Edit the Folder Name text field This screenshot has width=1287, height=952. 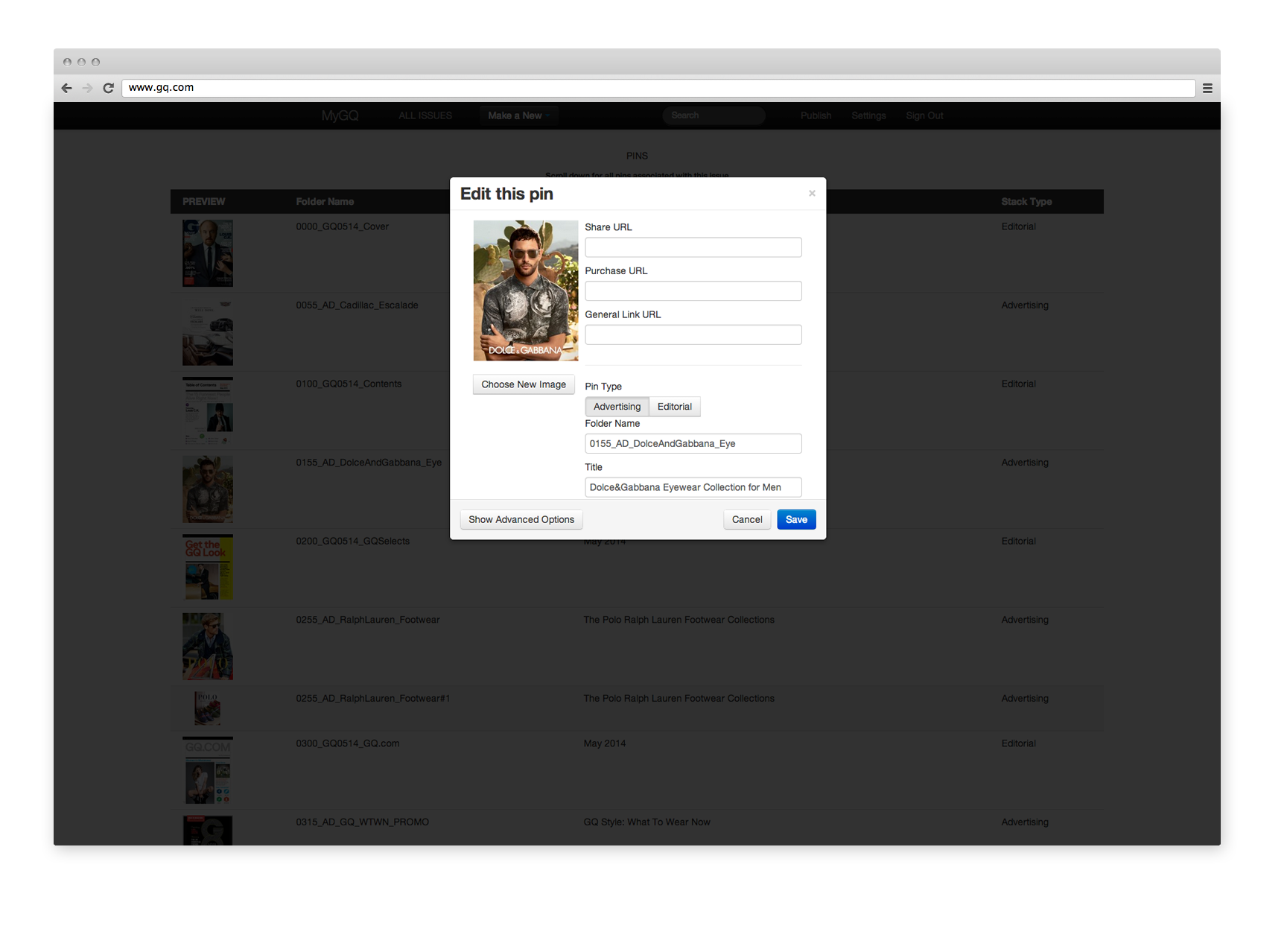pyautogui.click(x=693, y=444)
